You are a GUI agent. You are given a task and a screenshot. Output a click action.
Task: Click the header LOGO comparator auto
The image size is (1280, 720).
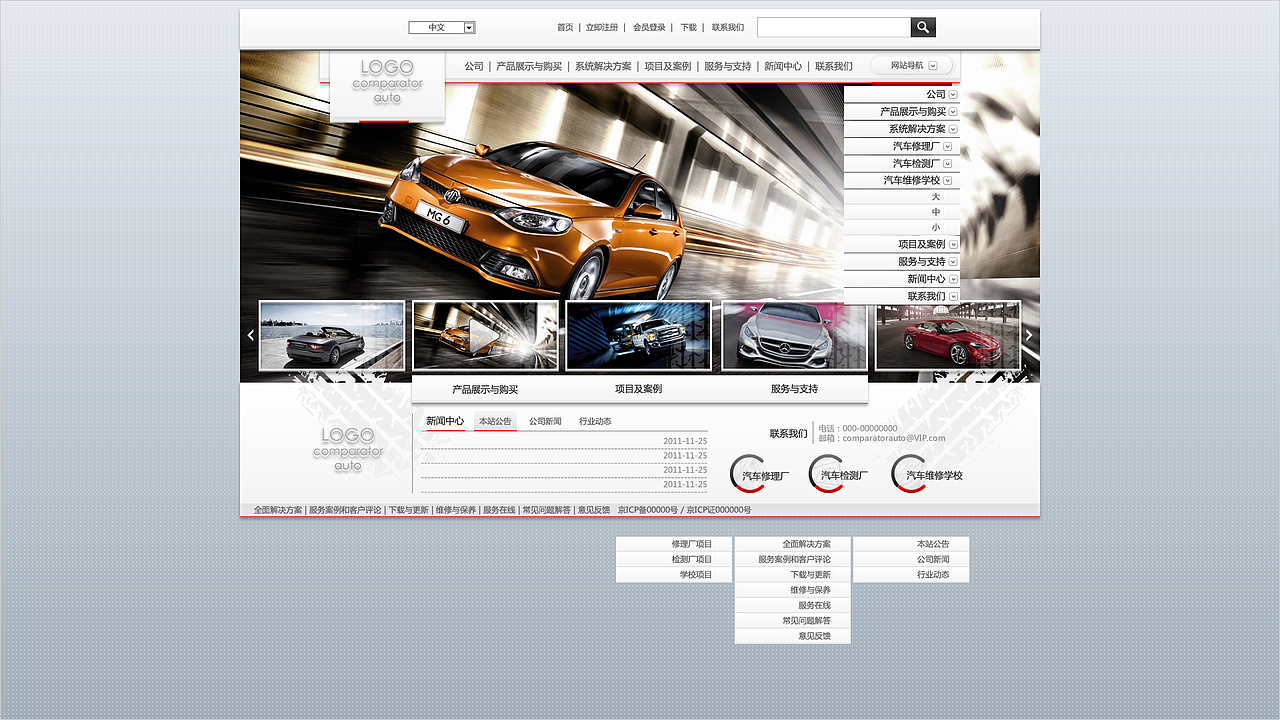coord(387,81)
